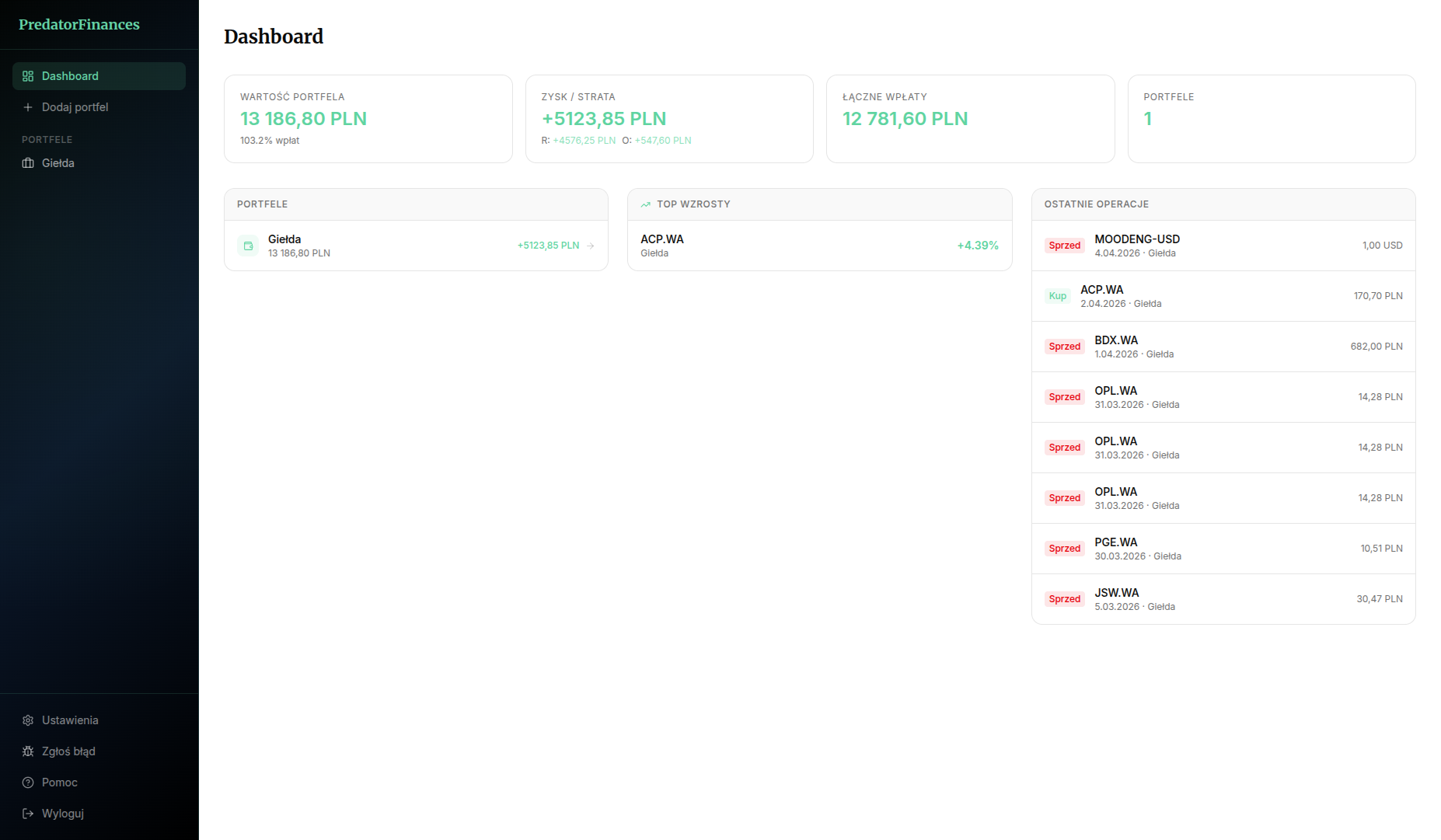
Task: Click the Wartość Portfela summary card
Action: click(x=368, y=119)
